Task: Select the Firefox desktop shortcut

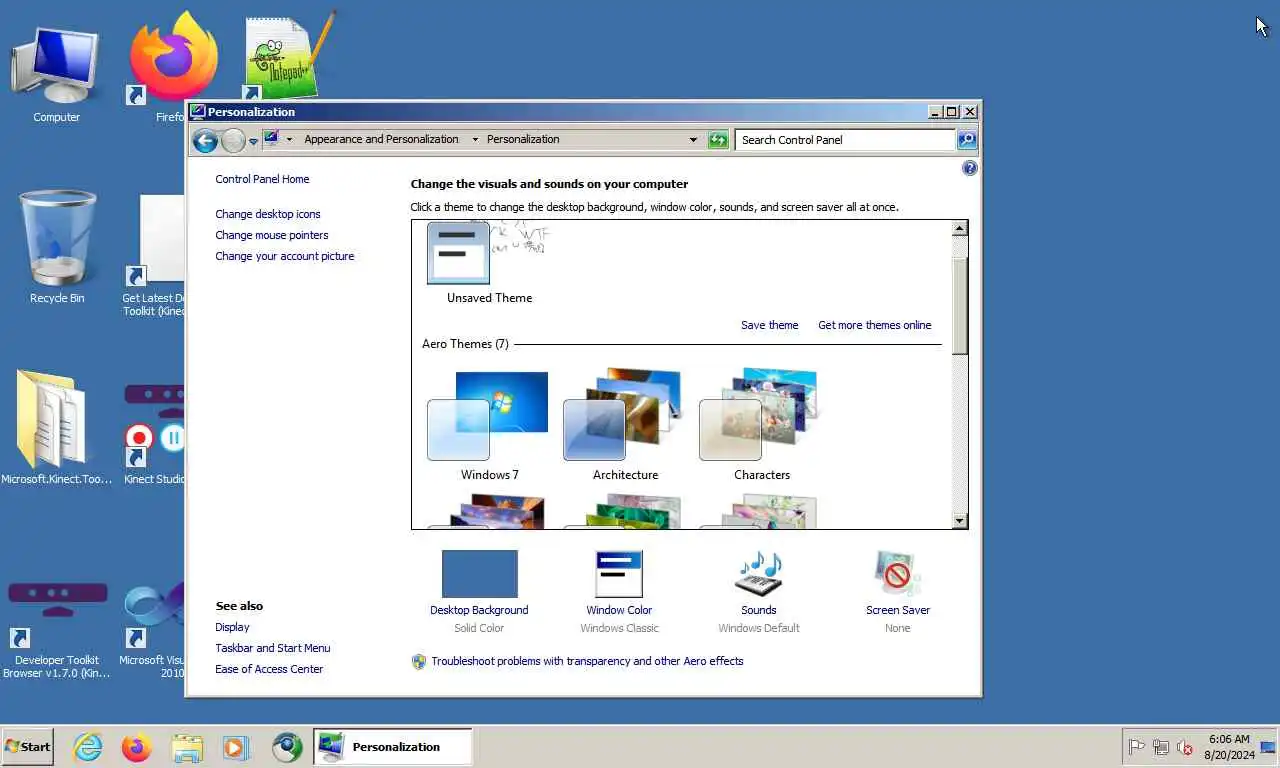Action: coord(171,66)
